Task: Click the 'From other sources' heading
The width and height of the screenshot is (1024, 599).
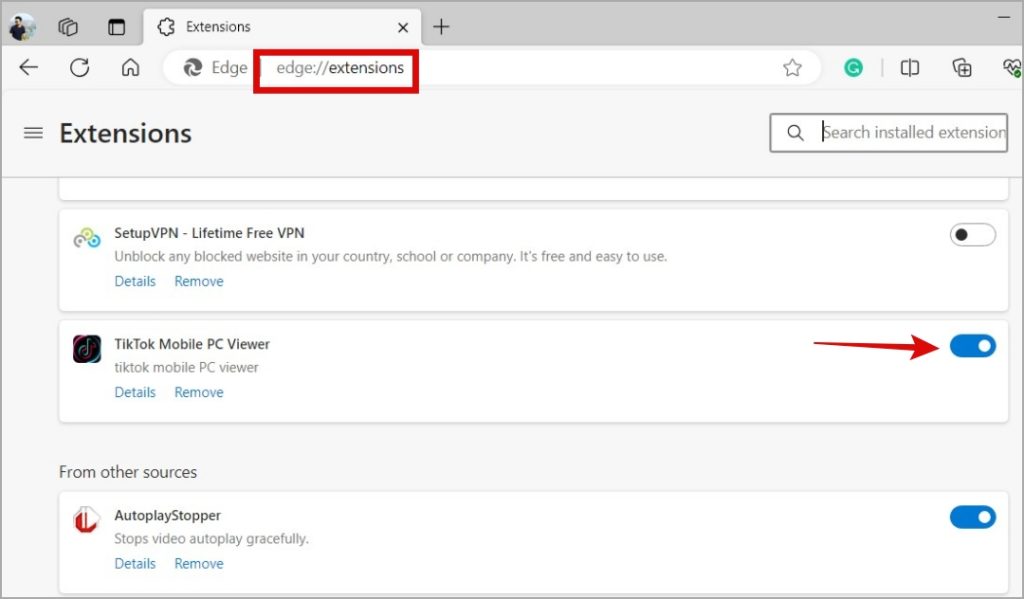Action: [x=128, y=472]
